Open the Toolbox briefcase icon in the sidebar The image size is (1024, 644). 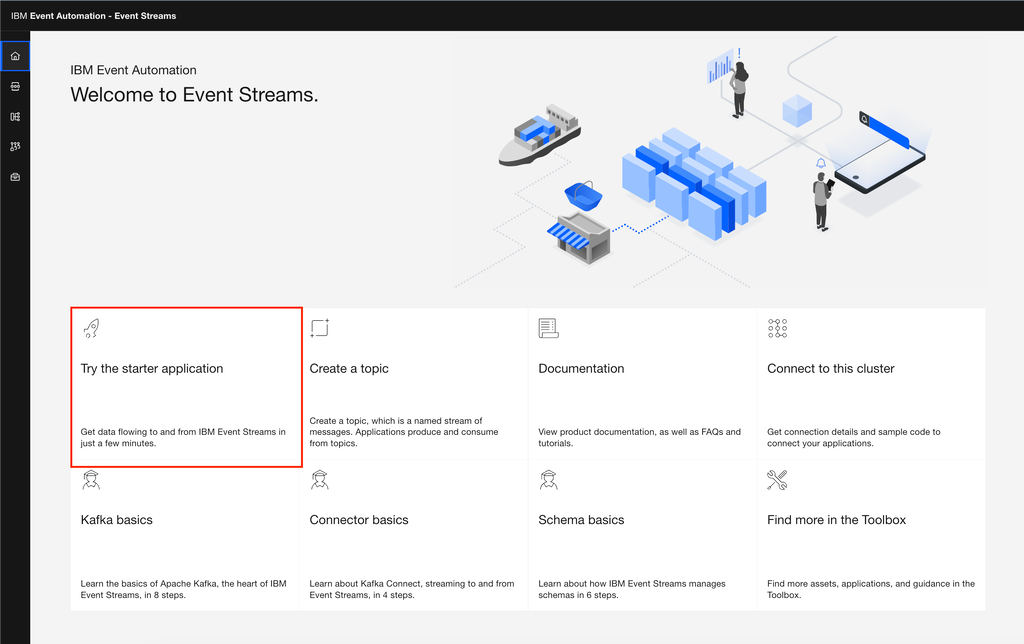click(x=15, y=177)
